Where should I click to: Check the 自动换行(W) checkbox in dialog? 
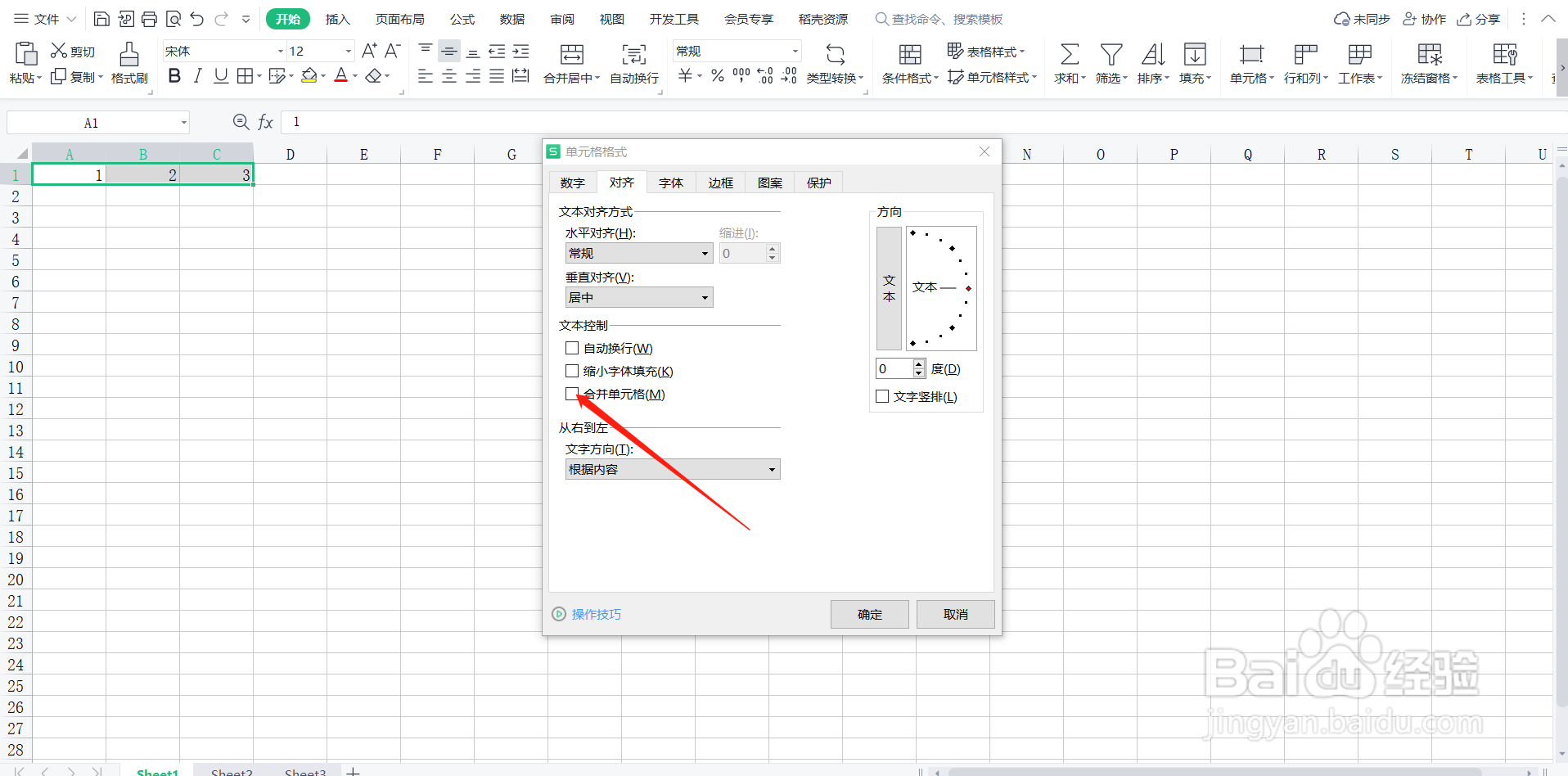(572, 348)
